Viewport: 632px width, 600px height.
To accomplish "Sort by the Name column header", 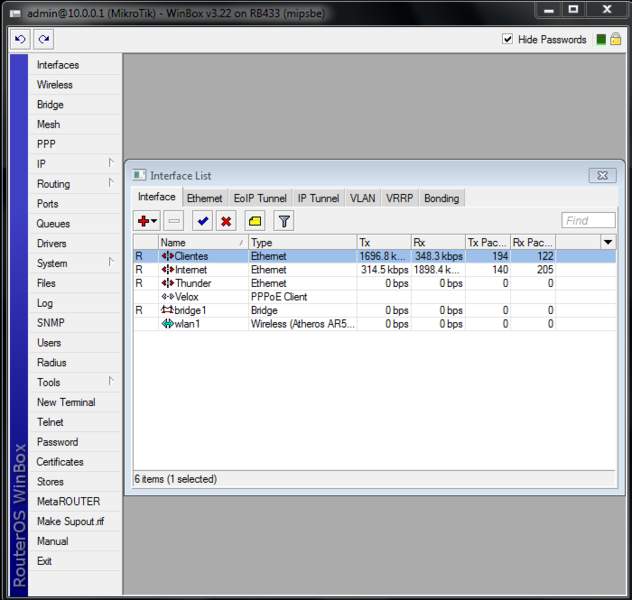I will point(203,242).
